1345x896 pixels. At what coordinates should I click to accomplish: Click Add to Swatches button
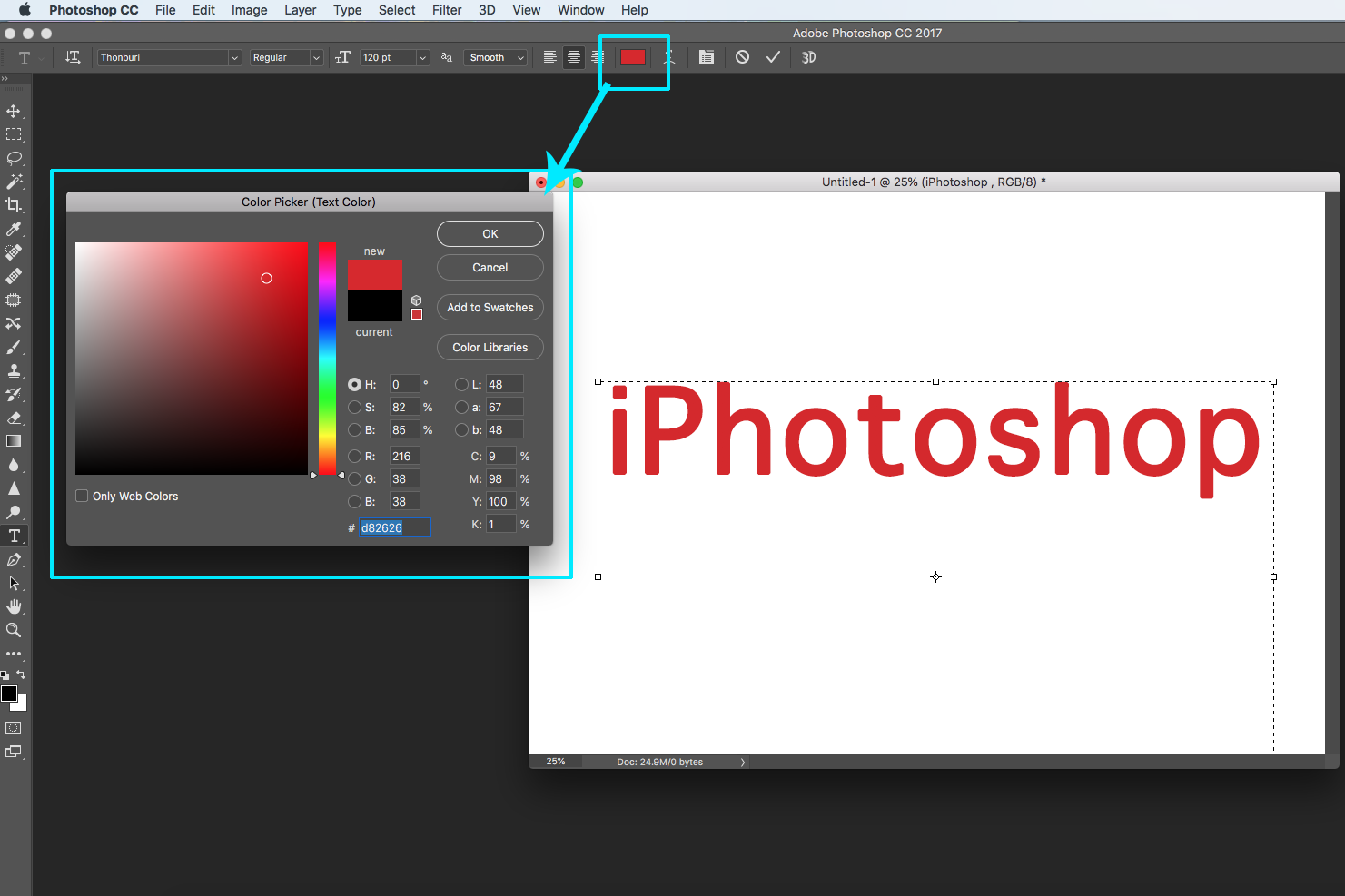490,307
